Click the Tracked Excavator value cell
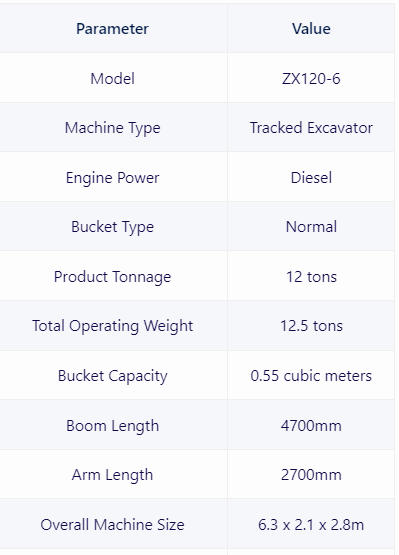Image resolution: width=399 pixels, height=555 pixels. [311, 128]
